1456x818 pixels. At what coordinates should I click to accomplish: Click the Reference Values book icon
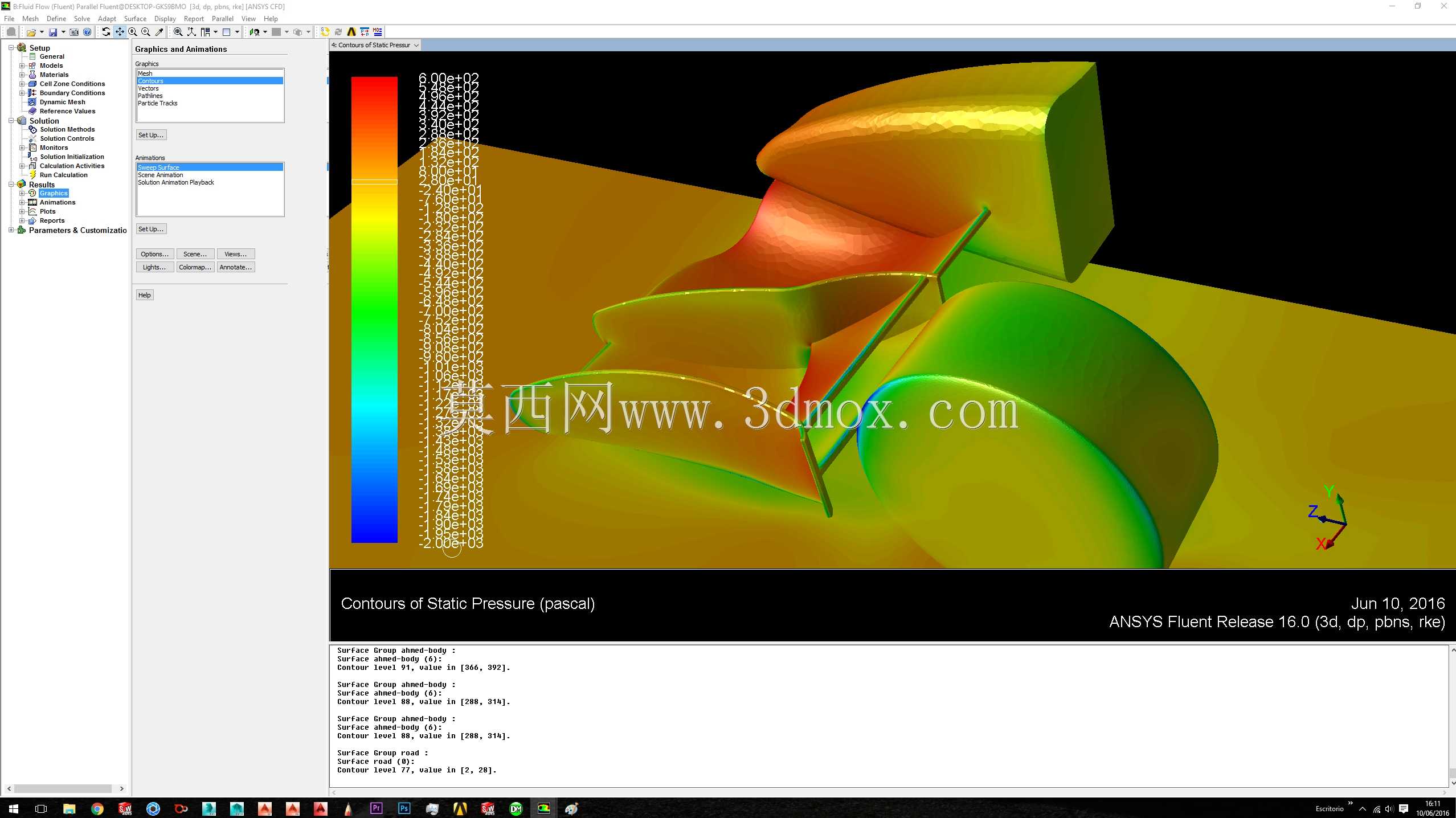tap(32, 111)
